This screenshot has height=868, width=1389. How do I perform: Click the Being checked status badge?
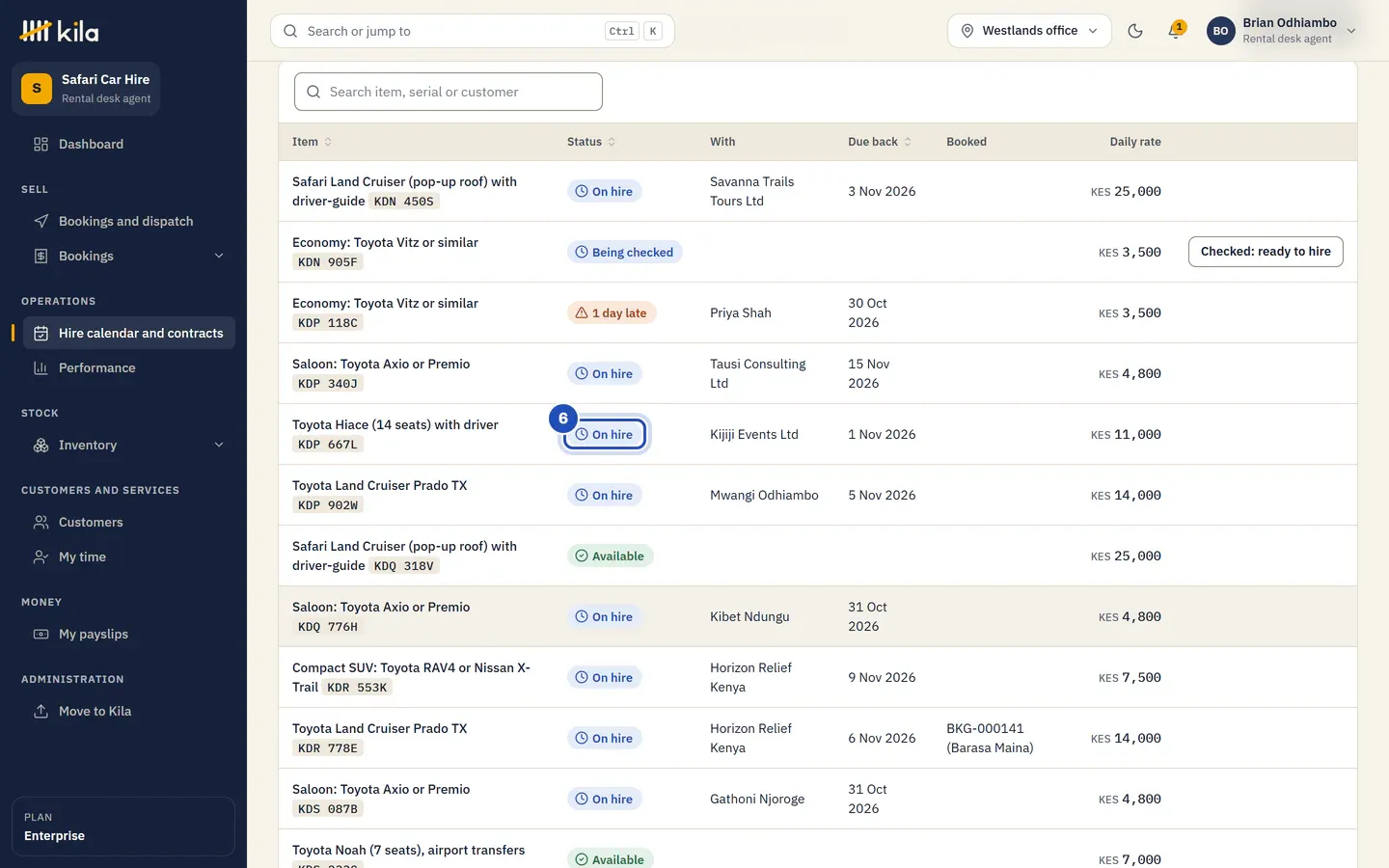point(624,252)
